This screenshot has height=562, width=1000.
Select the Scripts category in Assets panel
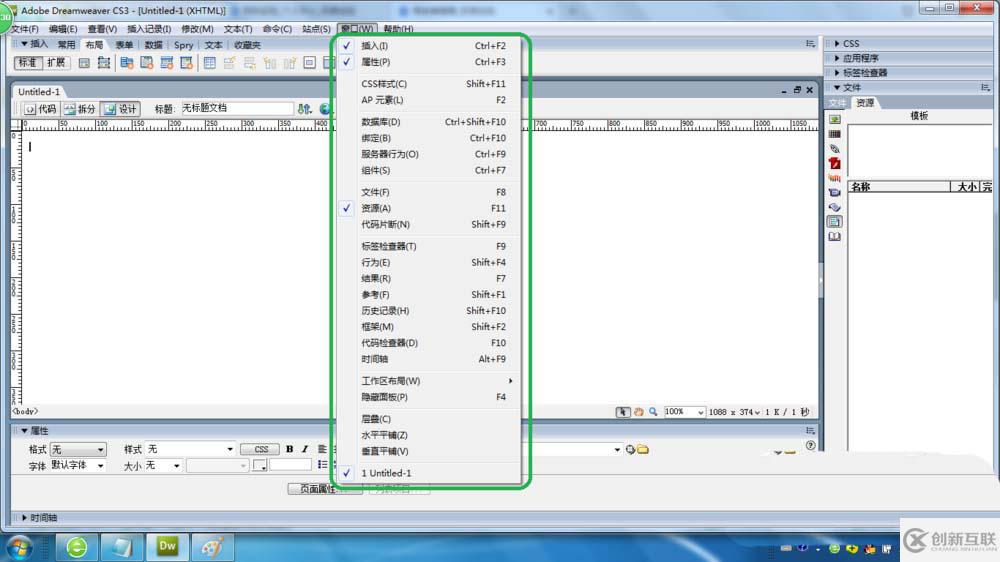click(x=834, y=207)
